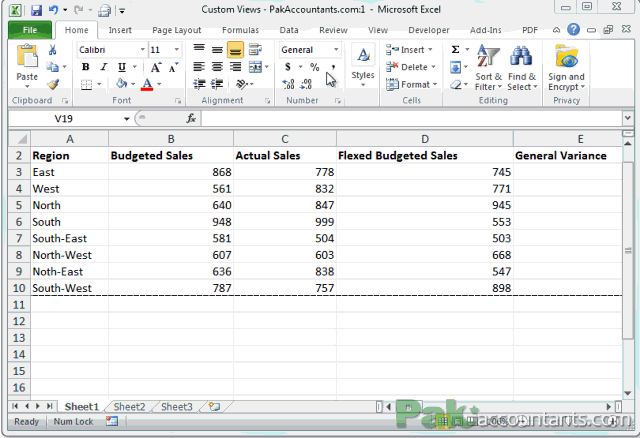Toggle Middle Align for cell text
The height and width of the screenshot is (438, 640).
[217, 50]
